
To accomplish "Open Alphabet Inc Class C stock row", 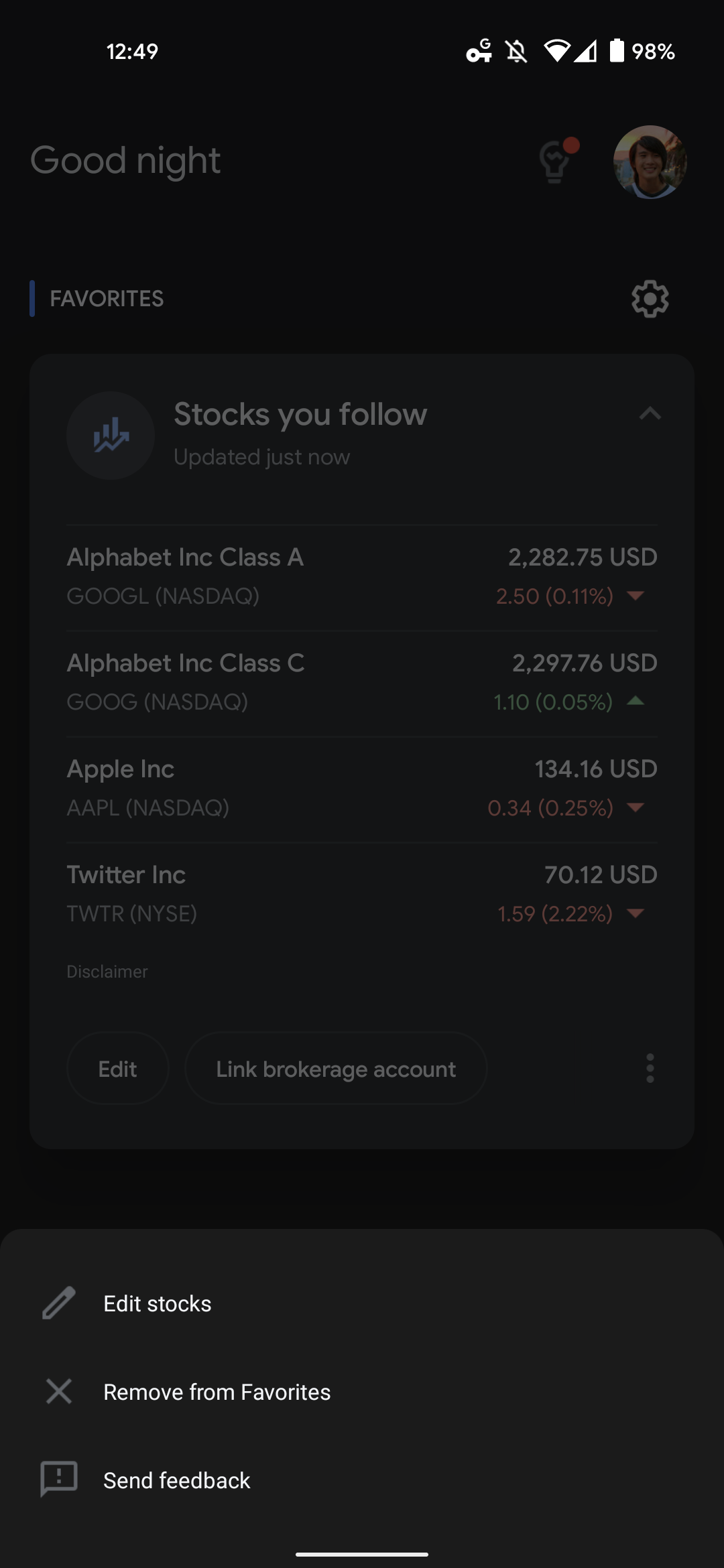I will [362, 682].
